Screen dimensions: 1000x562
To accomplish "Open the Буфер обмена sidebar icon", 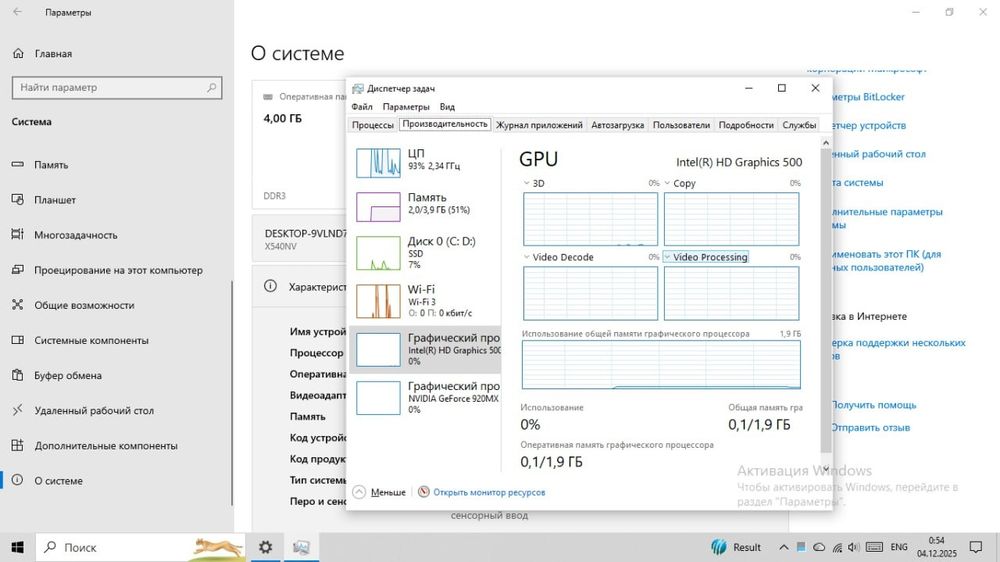I will [x=18, y=375].
